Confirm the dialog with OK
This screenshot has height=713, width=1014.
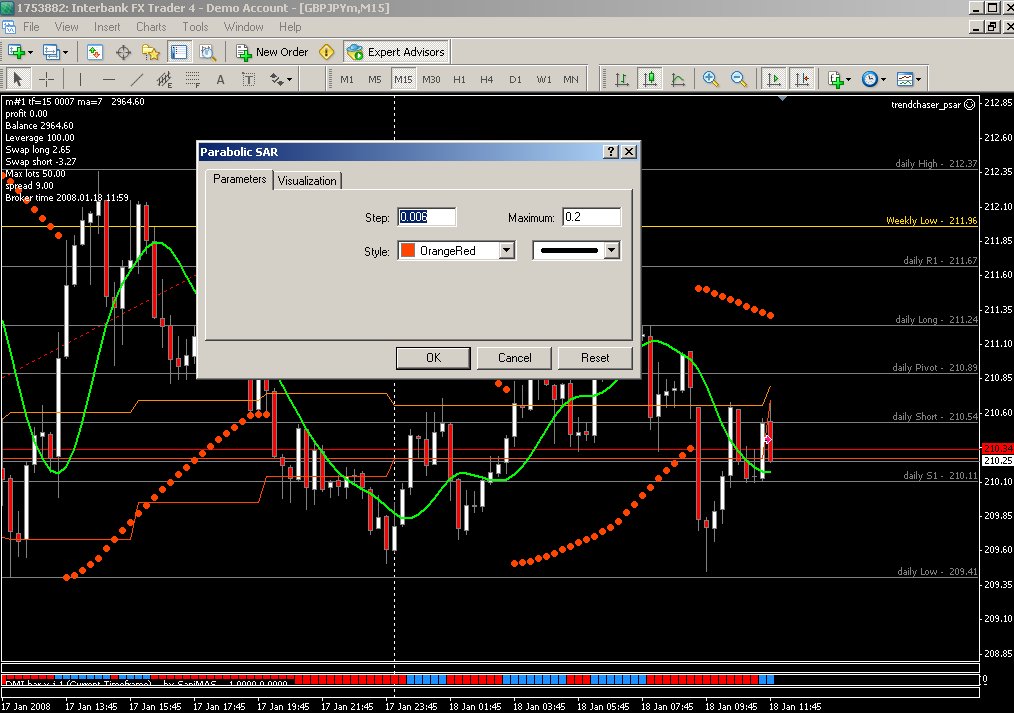(x=433, y=358)
